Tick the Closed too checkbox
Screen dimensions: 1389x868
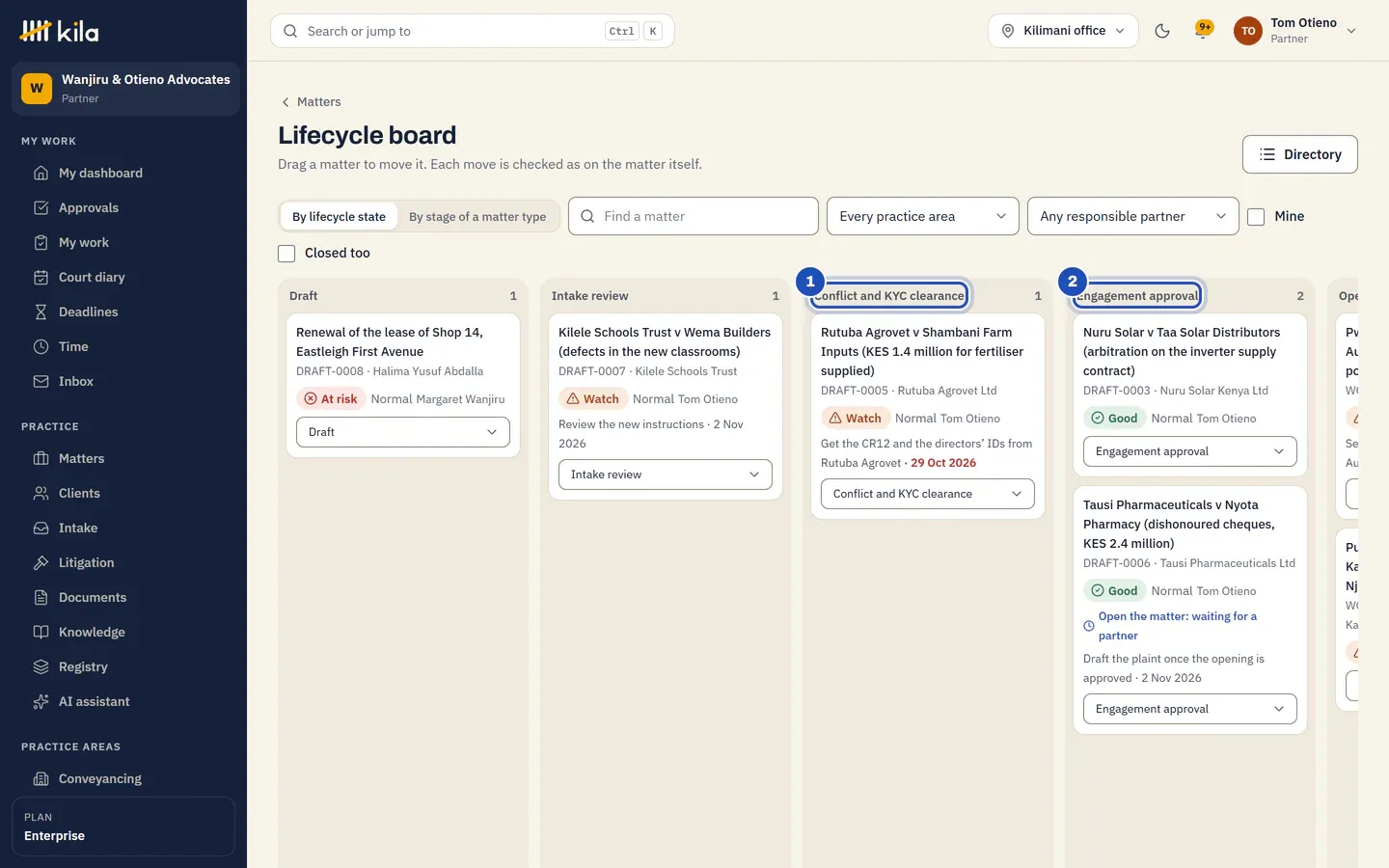coord(286,254)
